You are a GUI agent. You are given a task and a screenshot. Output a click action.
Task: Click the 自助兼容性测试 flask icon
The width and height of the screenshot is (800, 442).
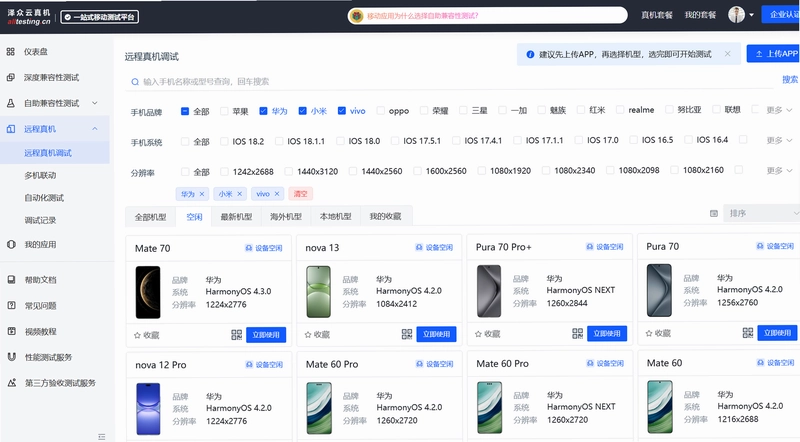point(10,103)
